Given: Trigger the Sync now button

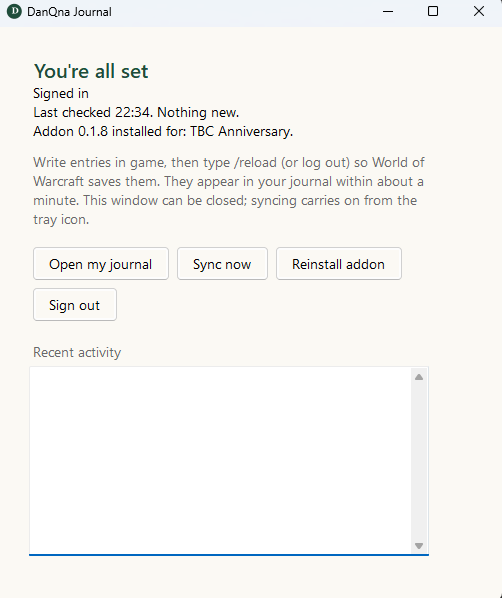Looking at the screenshot, I should [222, 264].
